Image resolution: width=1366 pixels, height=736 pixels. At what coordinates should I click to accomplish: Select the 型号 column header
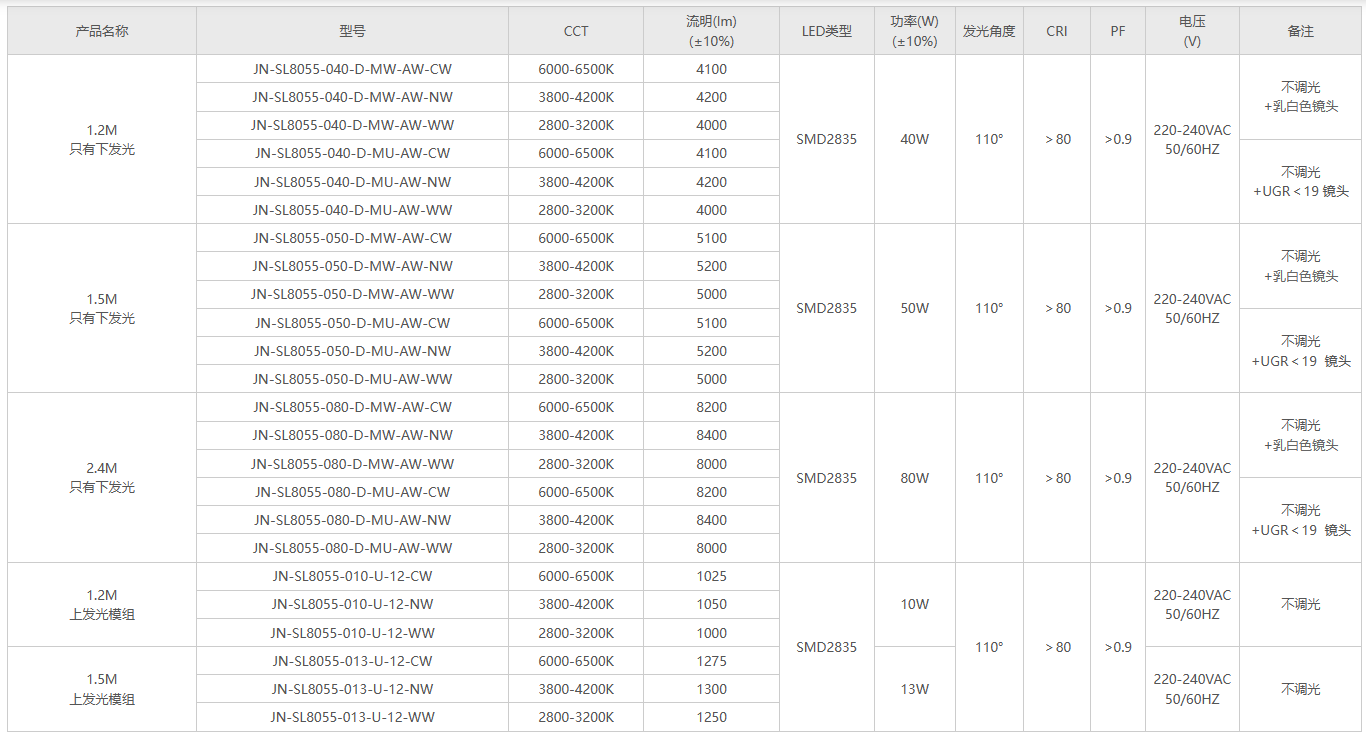pos(352,31)
